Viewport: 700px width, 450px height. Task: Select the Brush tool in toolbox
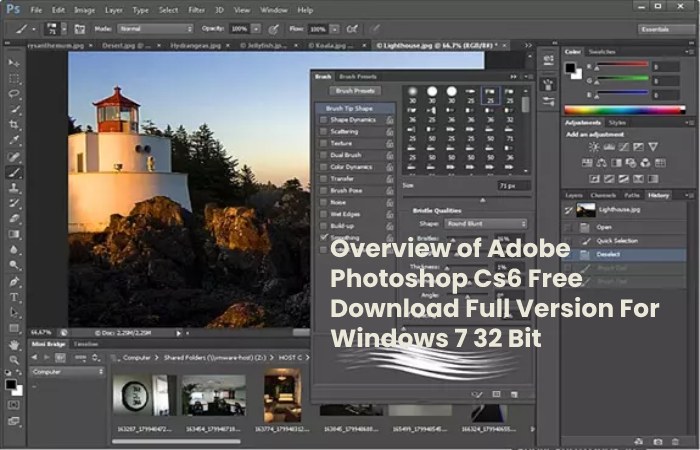[14, 172]
